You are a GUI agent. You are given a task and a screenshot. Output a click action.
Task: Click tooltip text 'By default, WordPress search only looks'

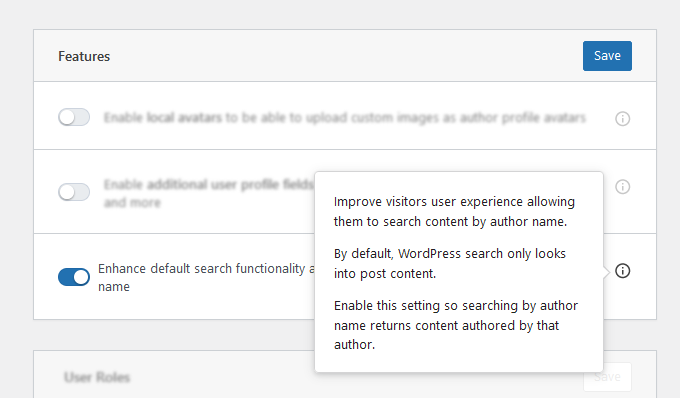(450, 254)
